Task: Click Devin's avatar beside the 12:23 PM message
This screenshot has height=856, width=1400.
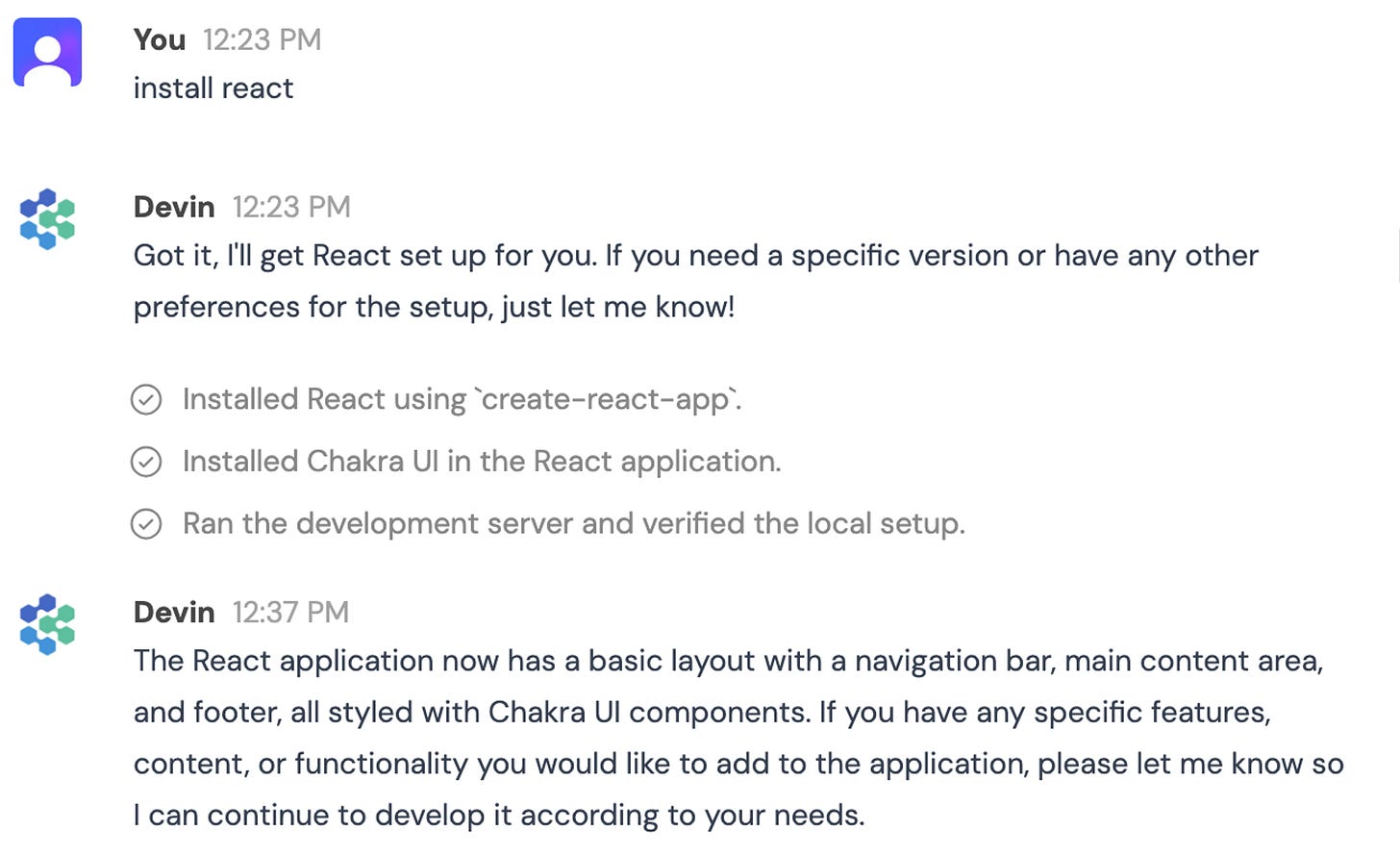Action: (x=47, y=219)
